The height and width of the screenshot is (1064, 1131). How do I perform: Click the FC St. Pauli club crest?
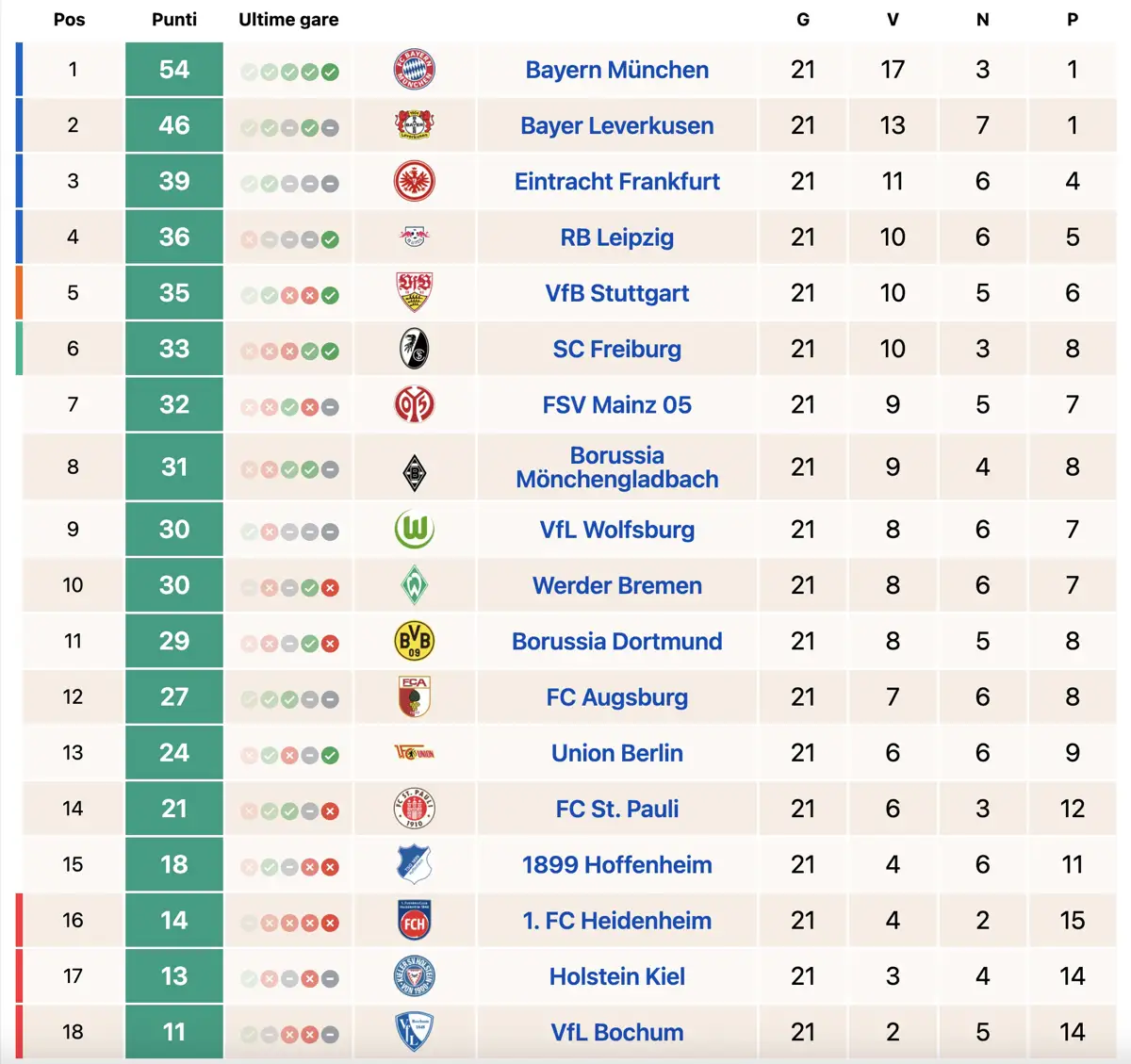tap(415, 808)
